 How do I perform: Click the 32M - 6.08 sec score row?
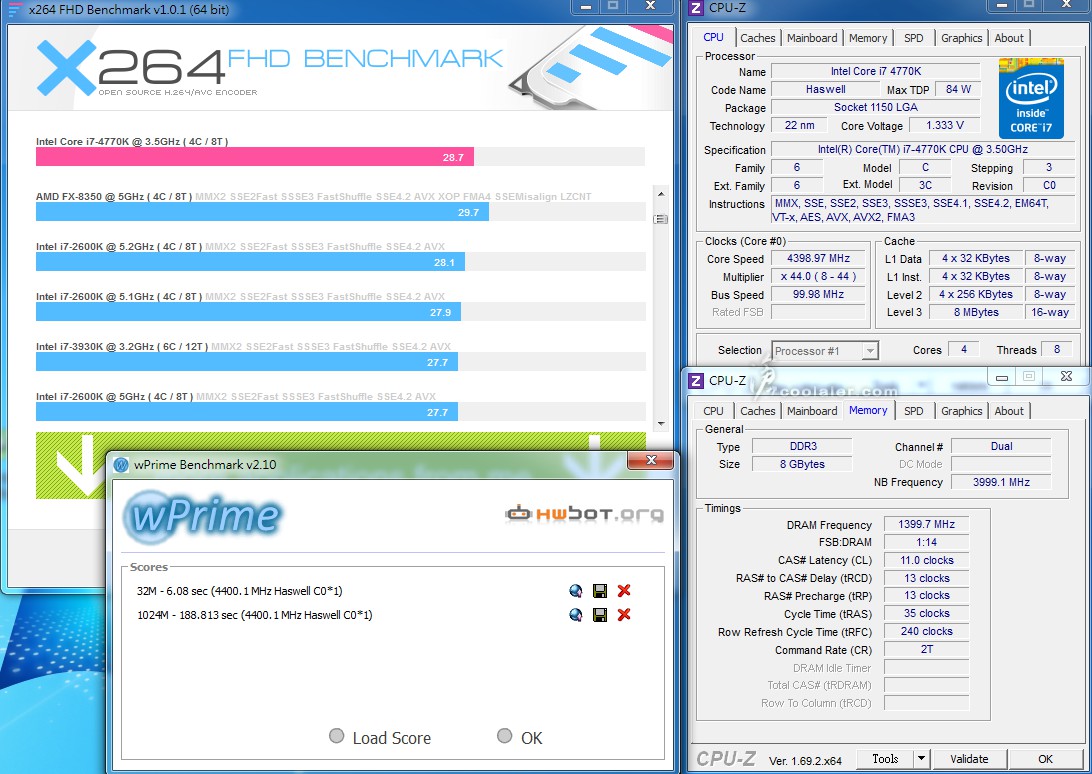240,591
